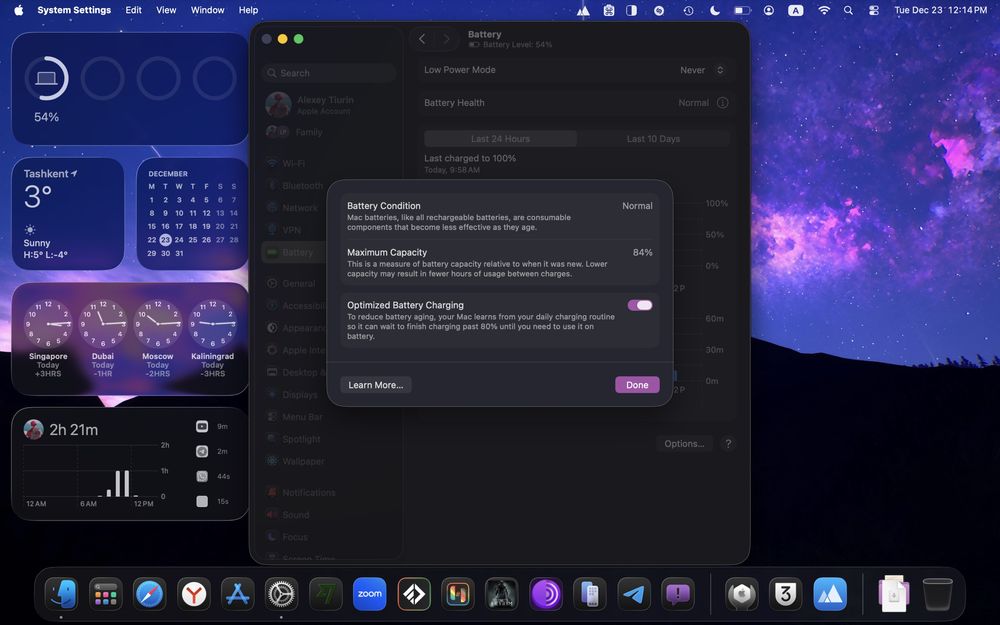
Task: Launch Zoom from the Dock
Action: 369,594
